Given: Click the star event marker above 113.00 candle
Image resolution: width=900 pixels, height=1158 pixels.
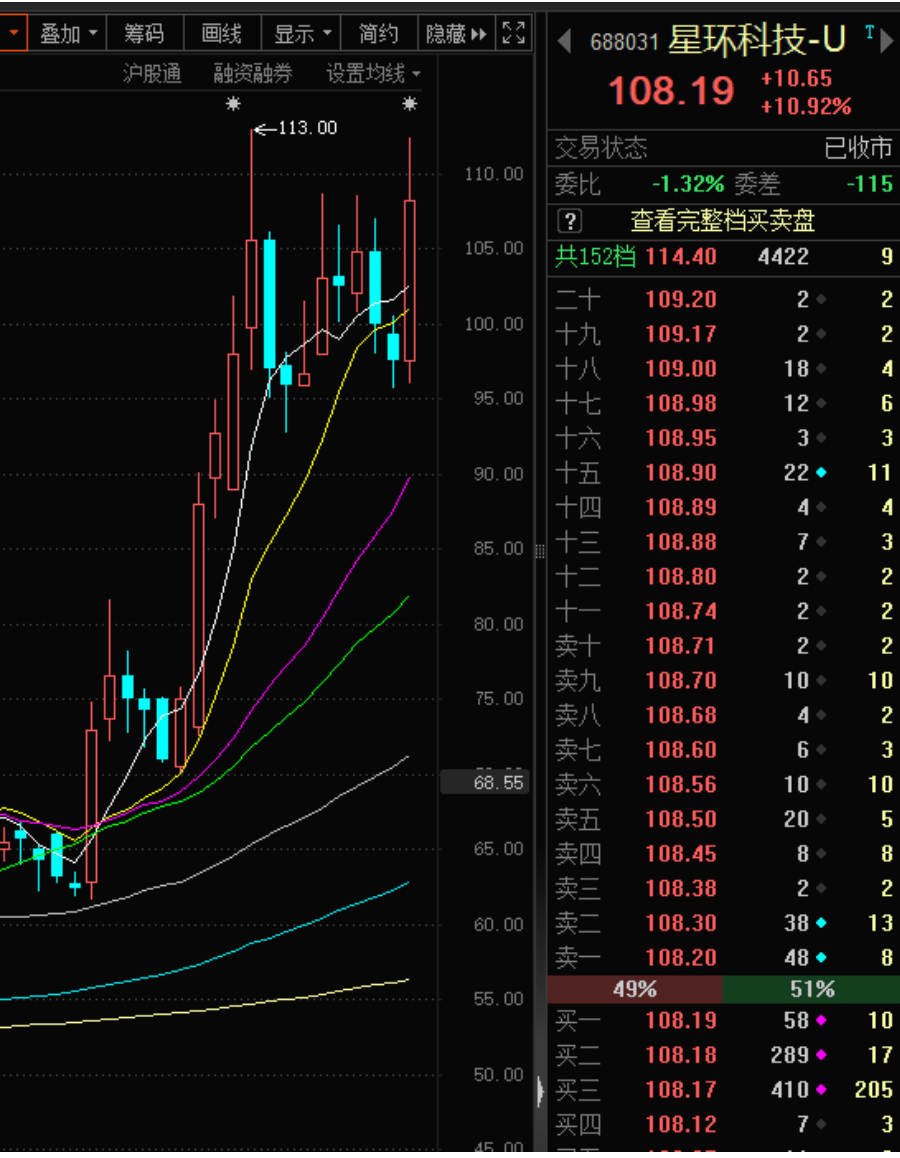Looking at the screenshot, I should (233, 103).
